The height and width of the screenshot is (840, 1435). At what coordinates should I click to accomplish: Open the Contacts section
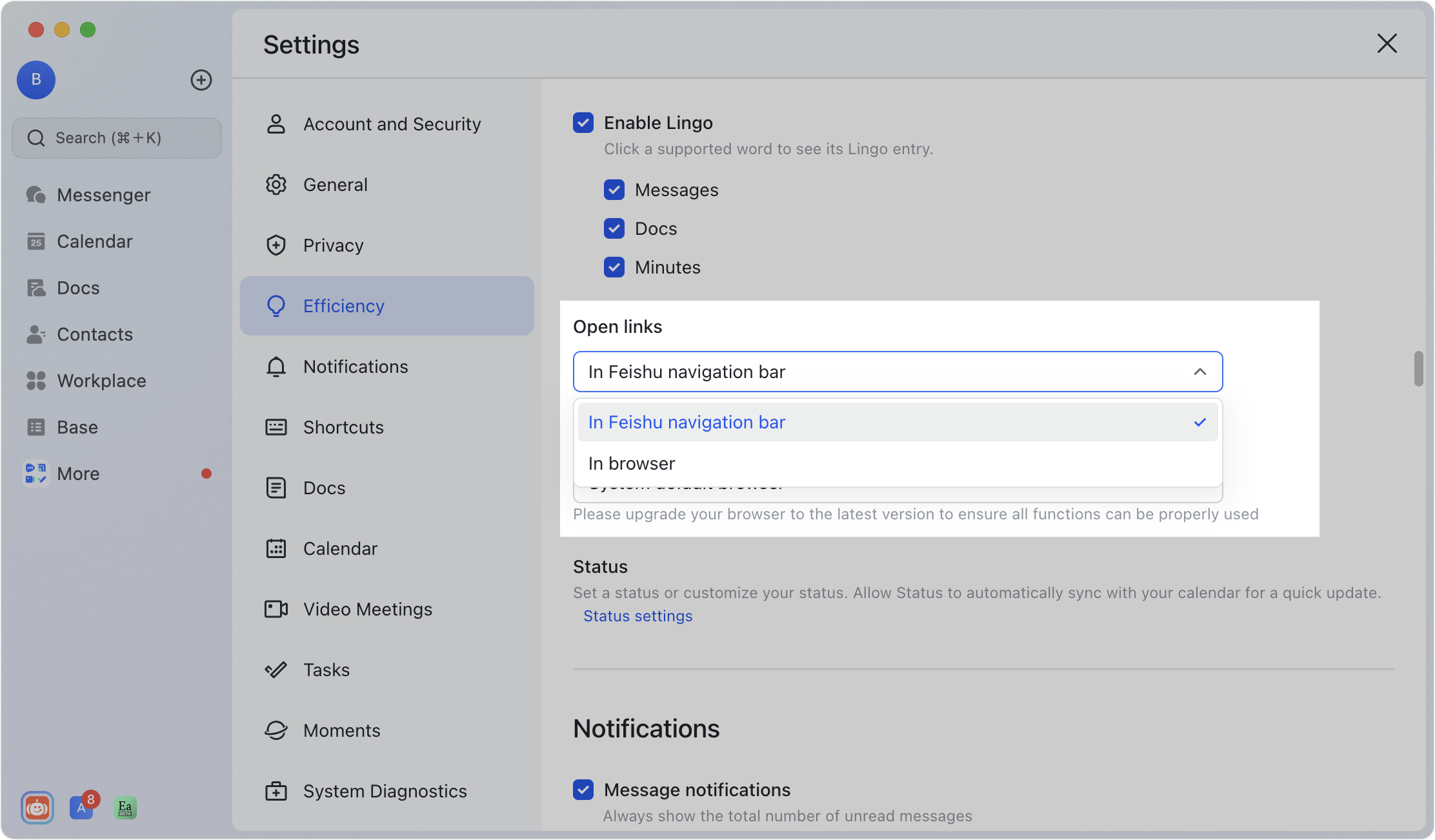(x=94, y=334)
